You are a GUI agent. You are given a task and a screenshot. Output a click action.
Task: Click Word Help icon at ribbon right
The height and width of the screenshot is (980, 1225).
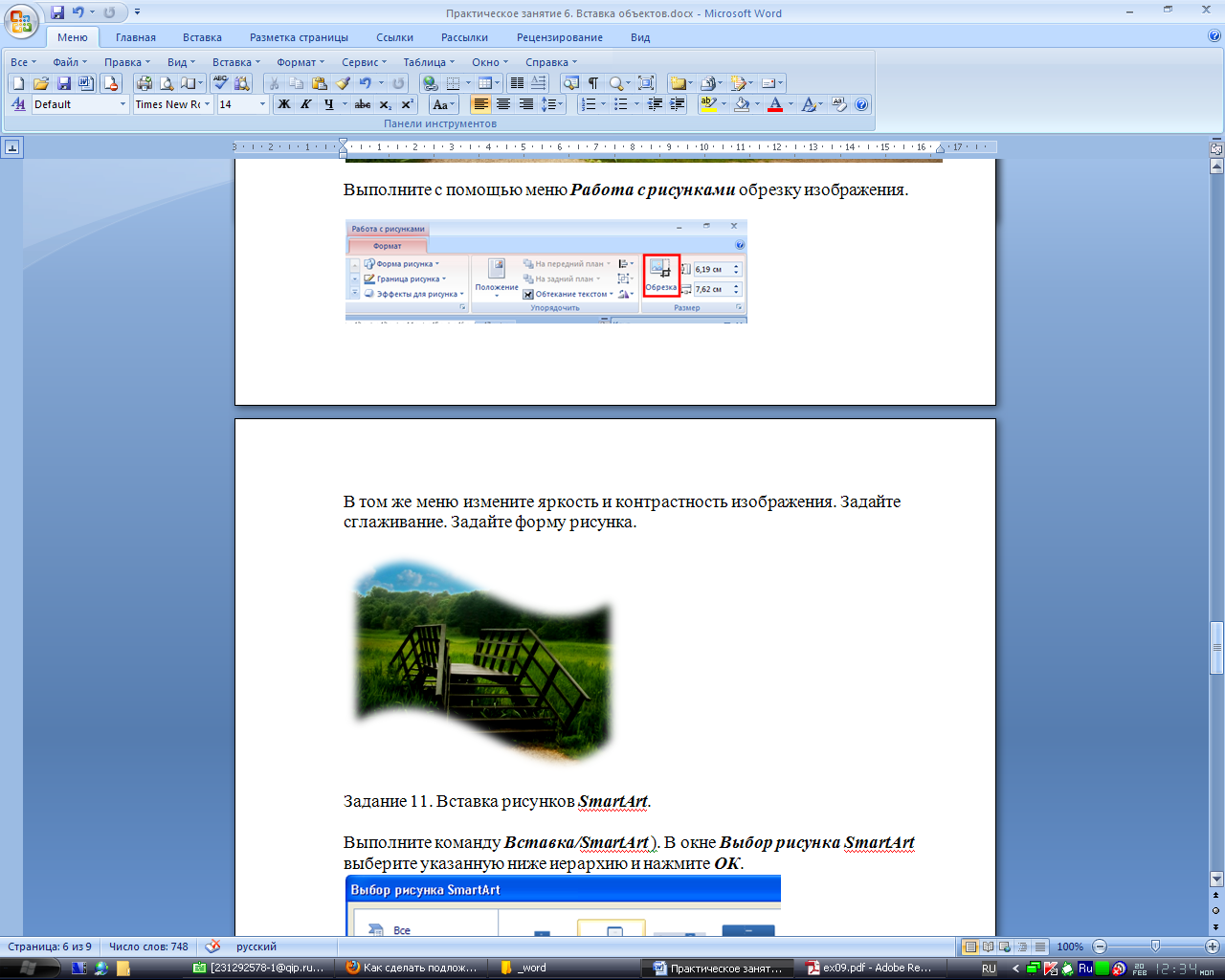[1214, 36]
